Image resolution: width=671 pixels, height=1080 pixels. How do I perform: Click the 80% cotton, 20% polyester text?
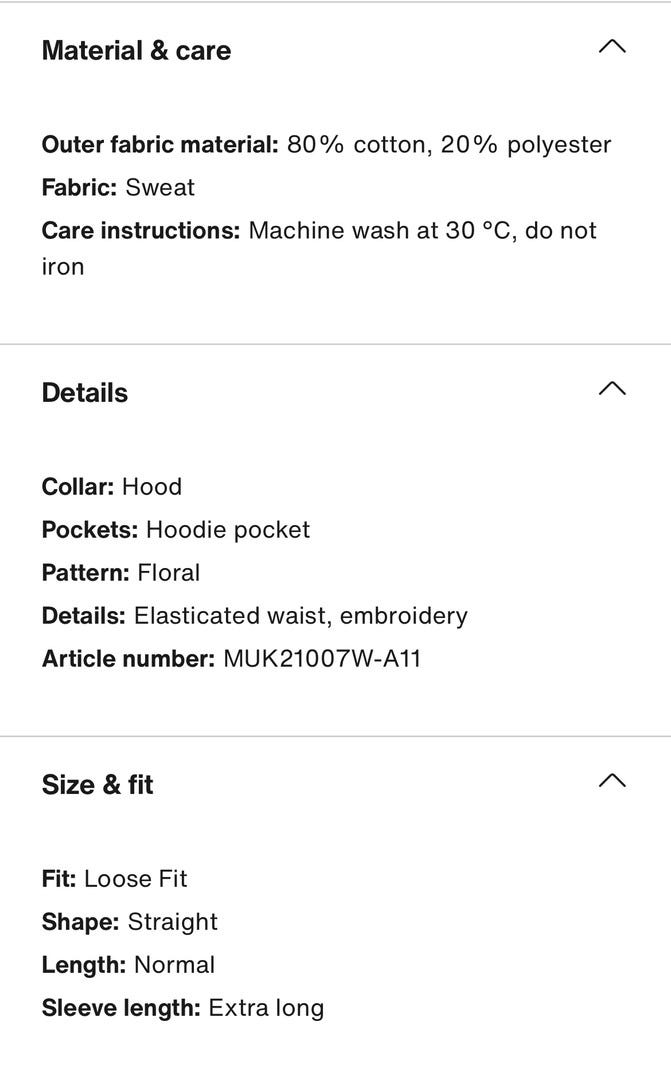tap(449, 145)
